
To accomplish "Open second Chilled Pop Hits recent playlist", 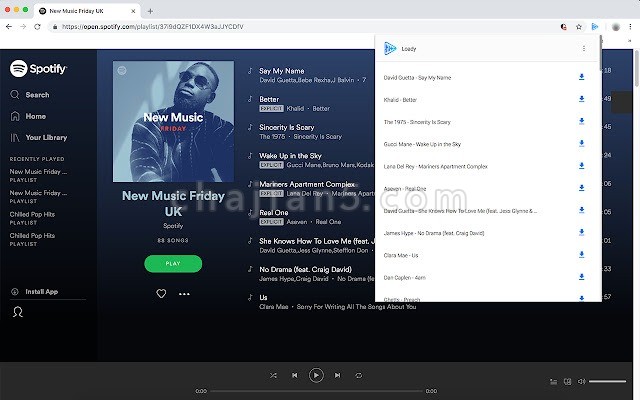I will coord(32,239).
